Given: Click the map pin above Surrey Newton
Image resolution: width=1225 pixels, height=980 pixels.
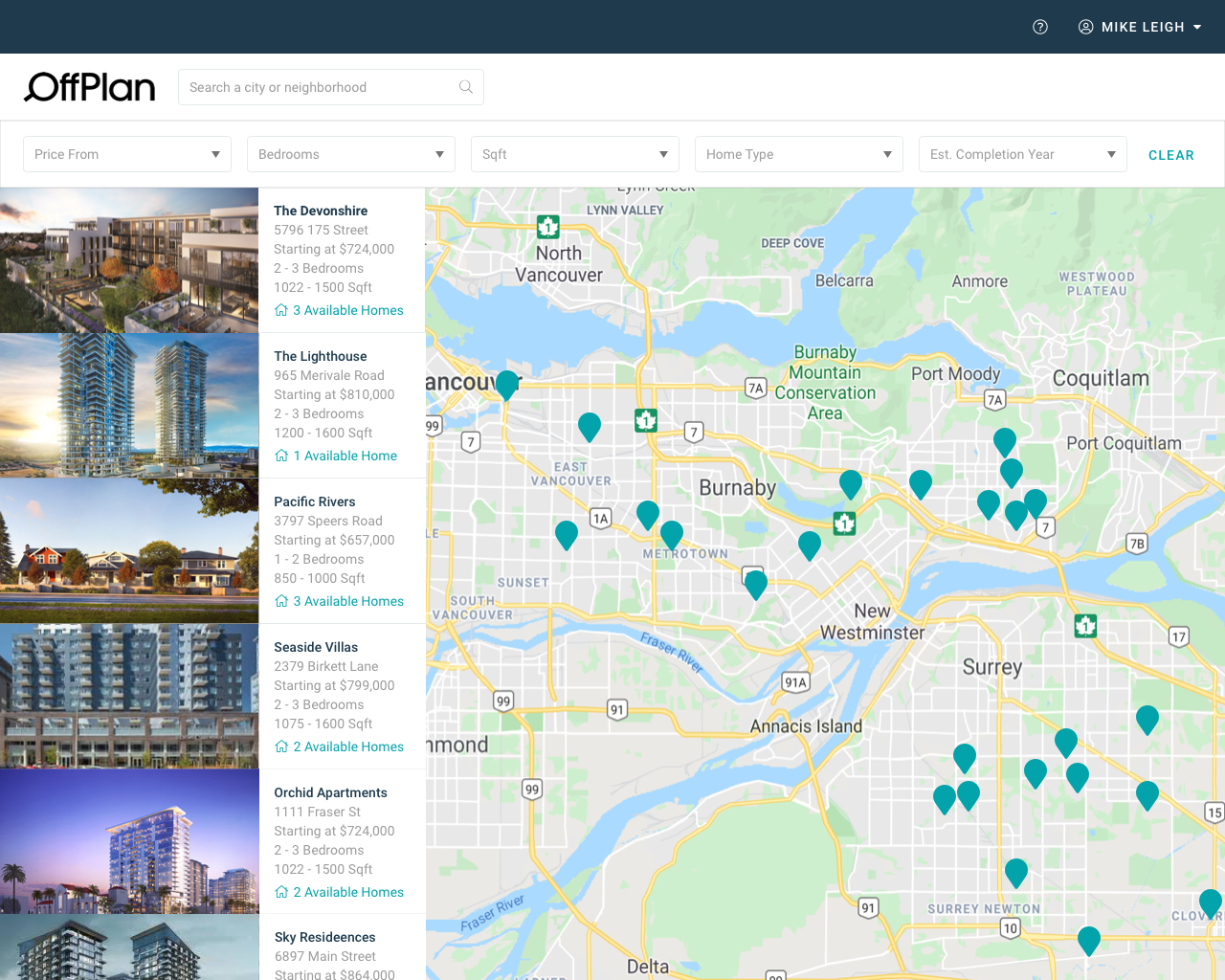Looking at the screenshot, I should pyautogui.click(x=1016, y=871).
